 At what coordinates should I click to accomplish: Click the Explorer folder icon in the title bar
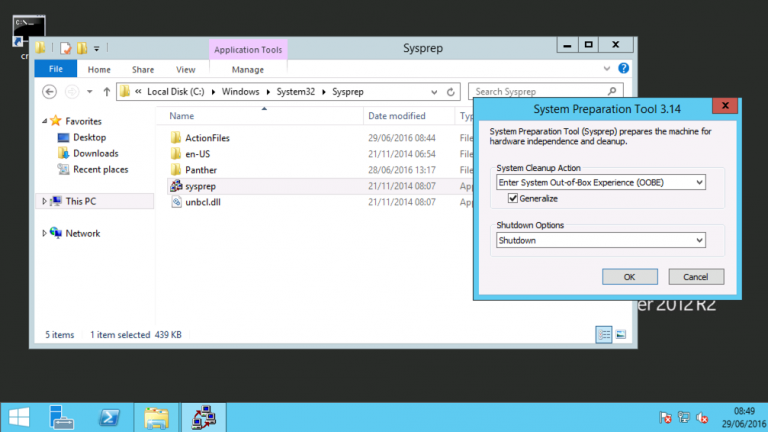pos(41,48)
